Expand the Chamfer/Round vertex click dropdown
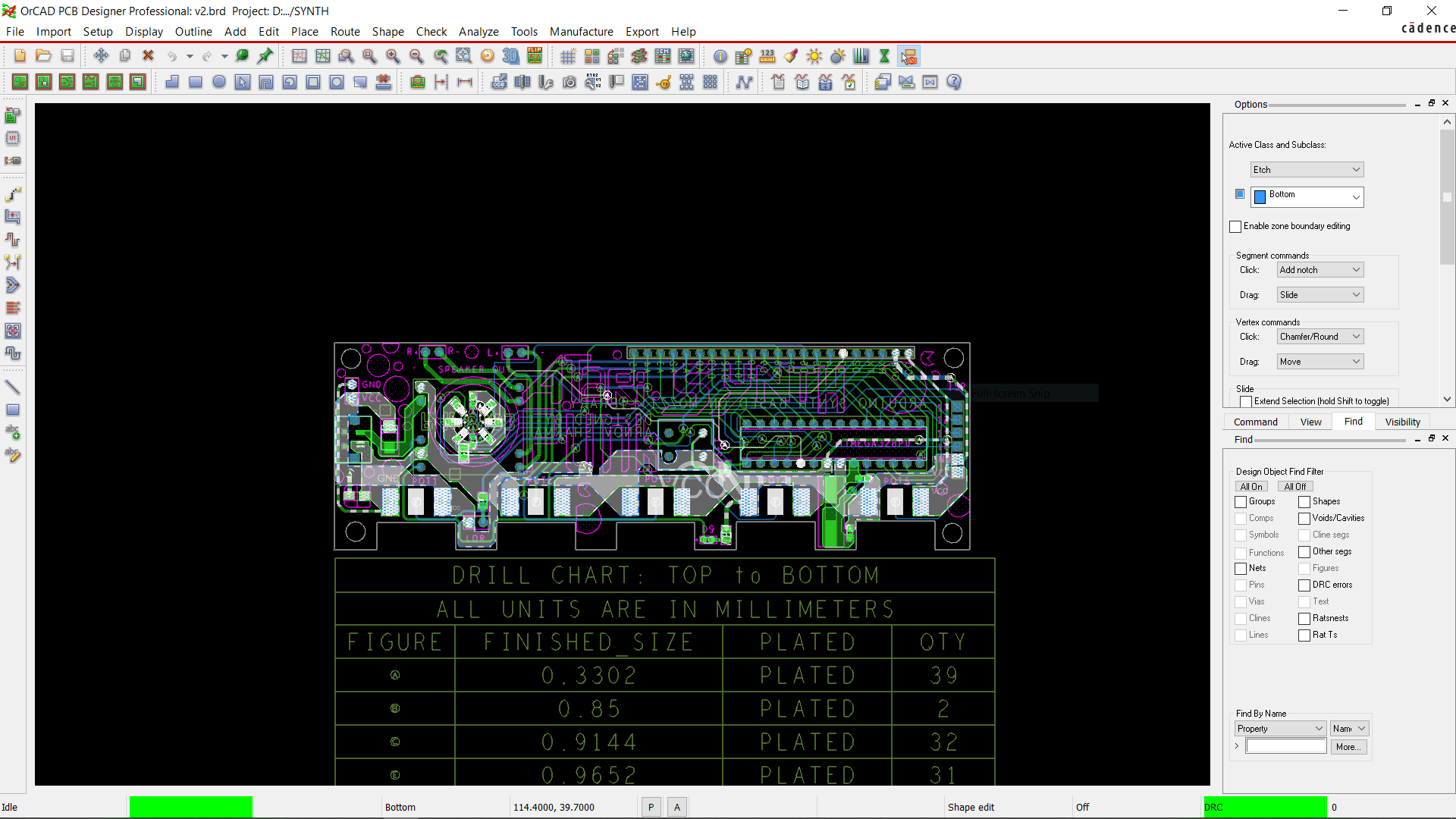 pyautogui.click(x=1319, y=337)
